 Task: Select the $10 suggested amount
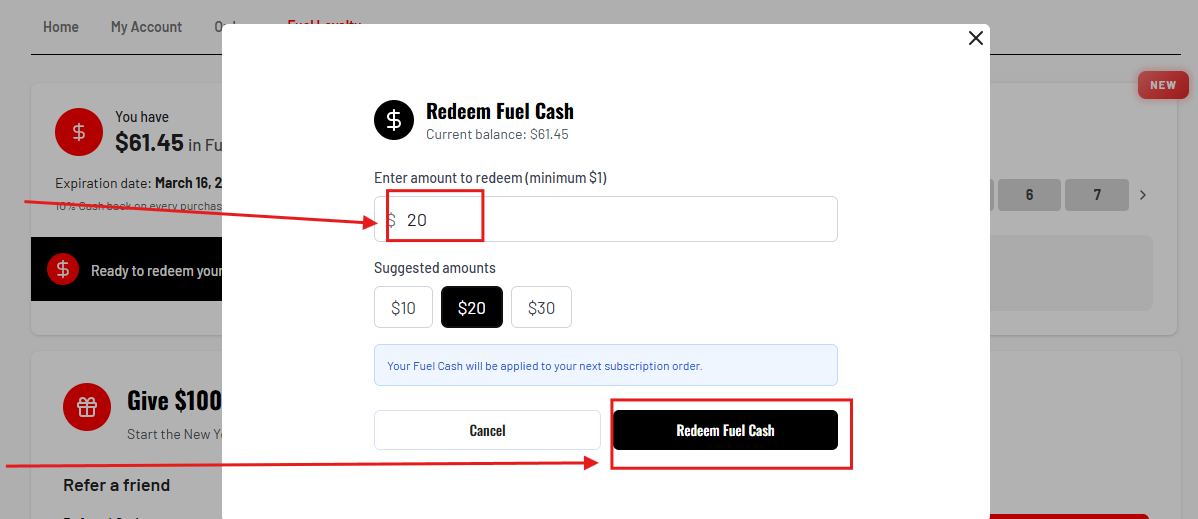tap(403, 308)
